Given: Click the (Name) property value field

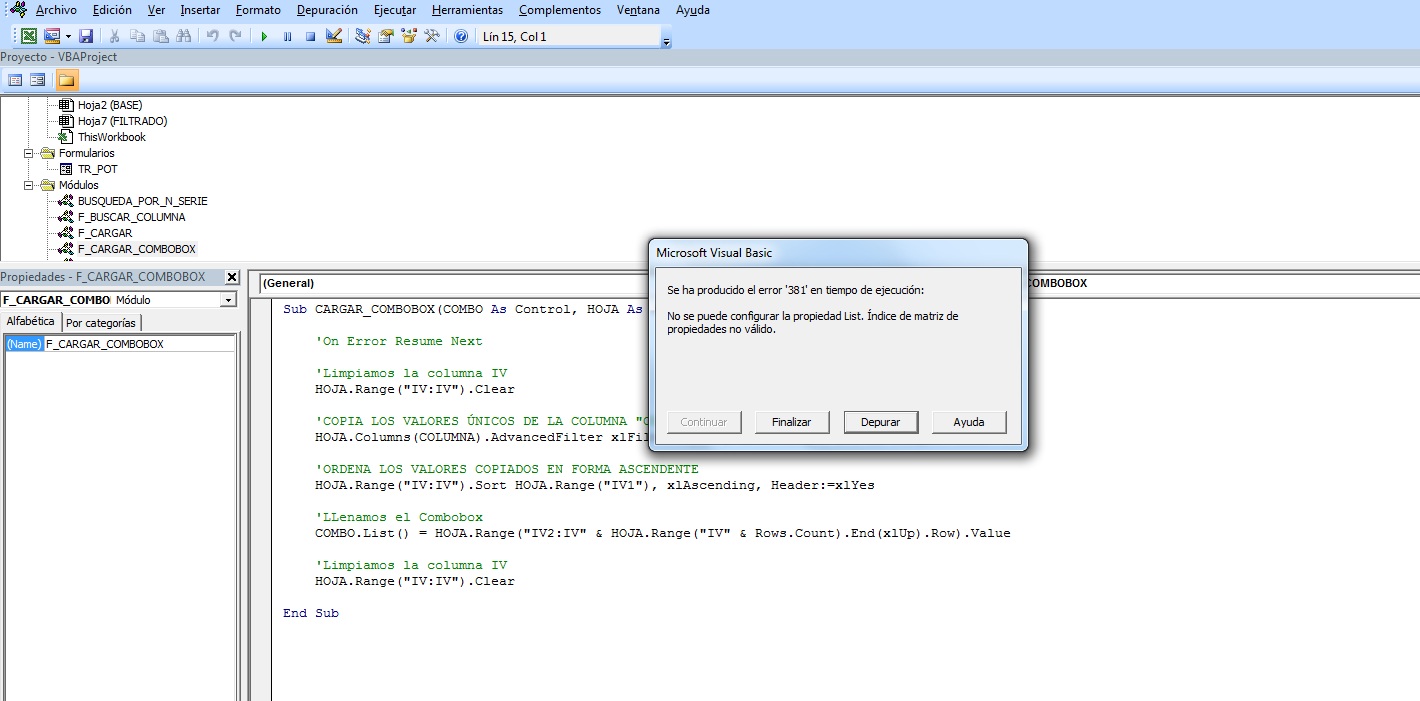Looking at the screenshot, I should (139, 344).
